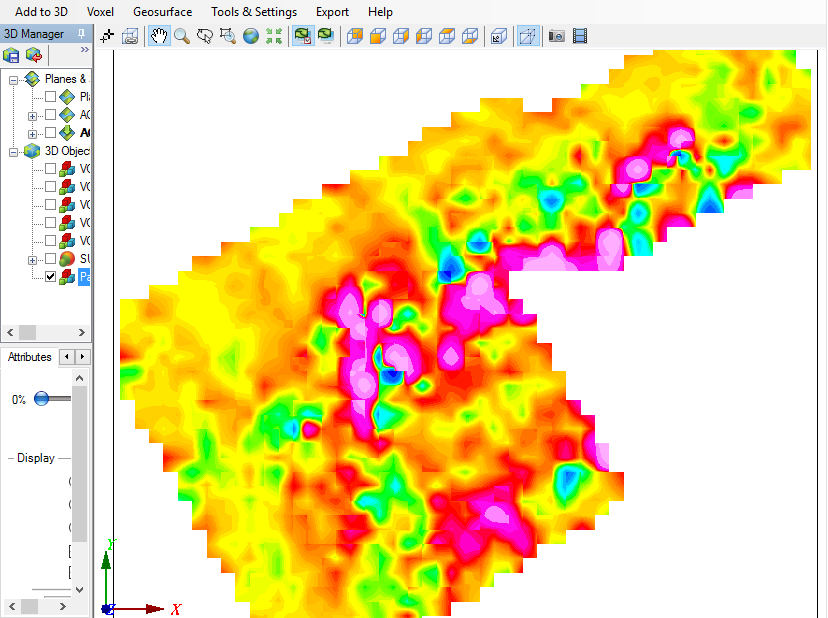Pin the 3D Manager panel
828x618 pixels.
pos(81,34)
